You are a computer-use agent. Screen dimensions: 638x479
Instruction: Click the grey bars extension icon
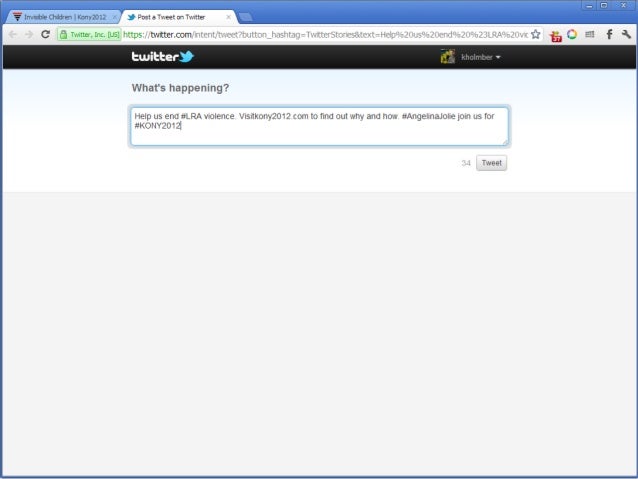pyautogui.click(x=590, y=35)
